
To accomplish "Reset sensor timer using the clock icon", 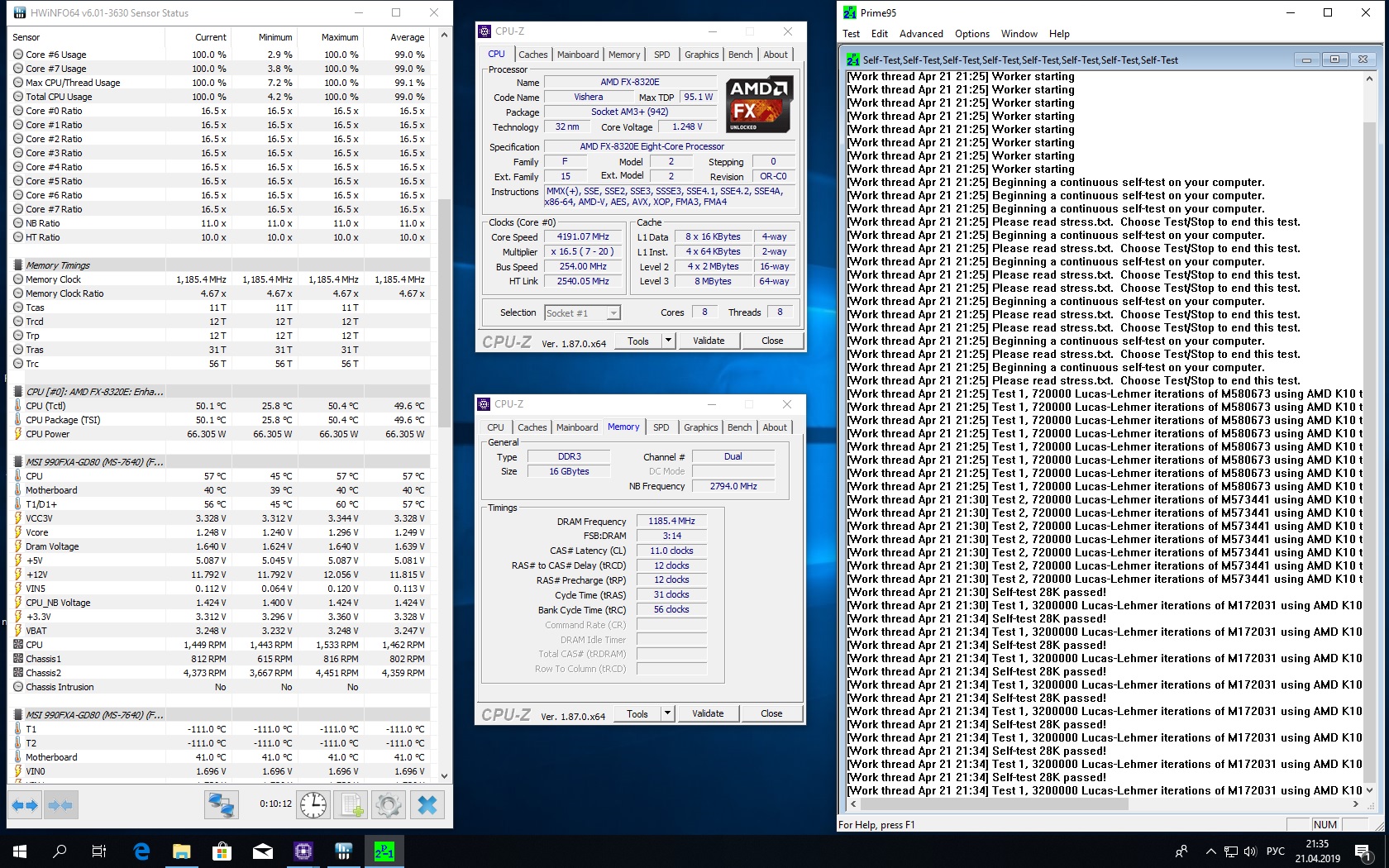I will [313, 805].
